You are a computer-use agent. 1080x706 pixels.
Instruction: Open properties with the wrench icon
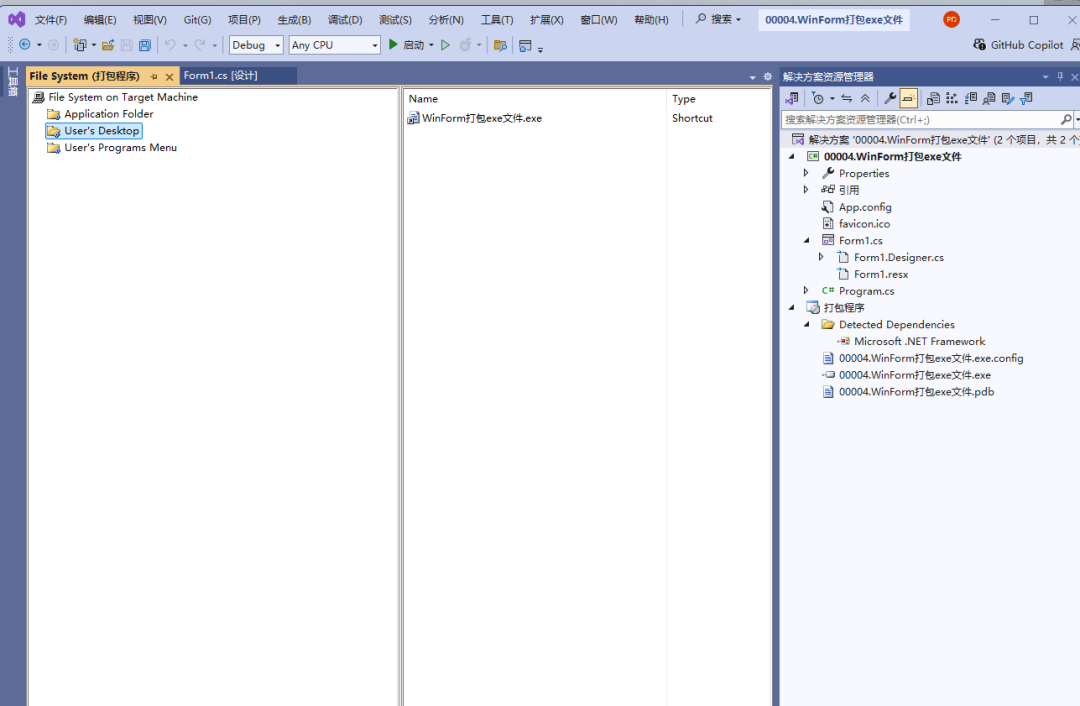click(890, 98)
